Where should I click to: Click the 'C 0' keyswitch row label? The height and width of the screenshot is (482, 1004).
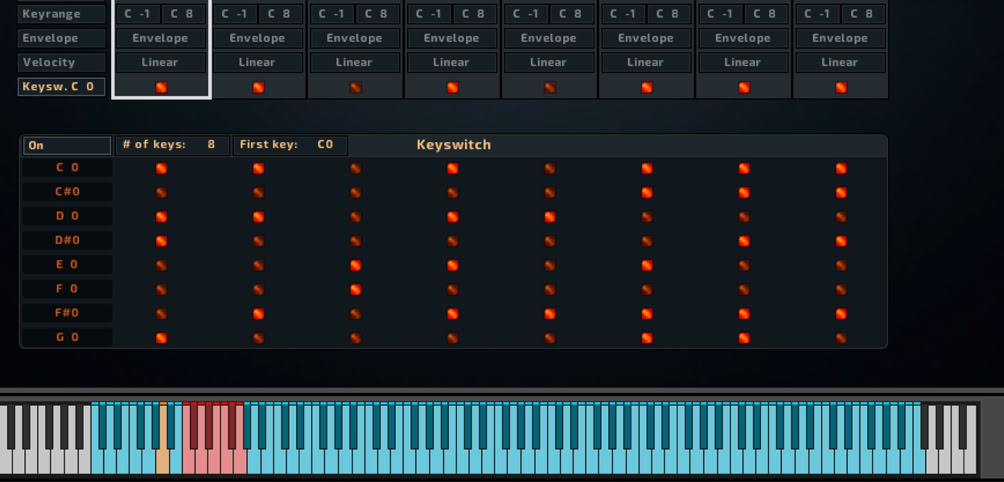67,168
